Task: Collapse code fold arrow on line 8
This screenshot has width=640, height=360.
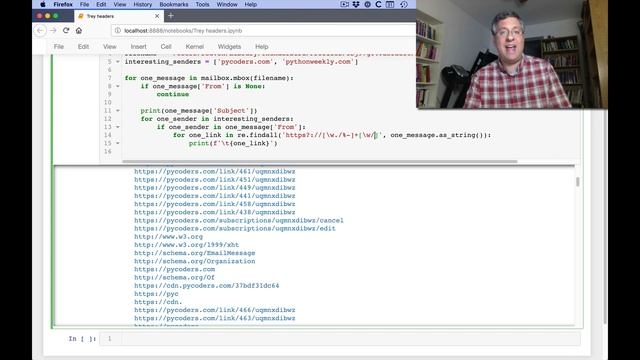Action: point(118,86)
